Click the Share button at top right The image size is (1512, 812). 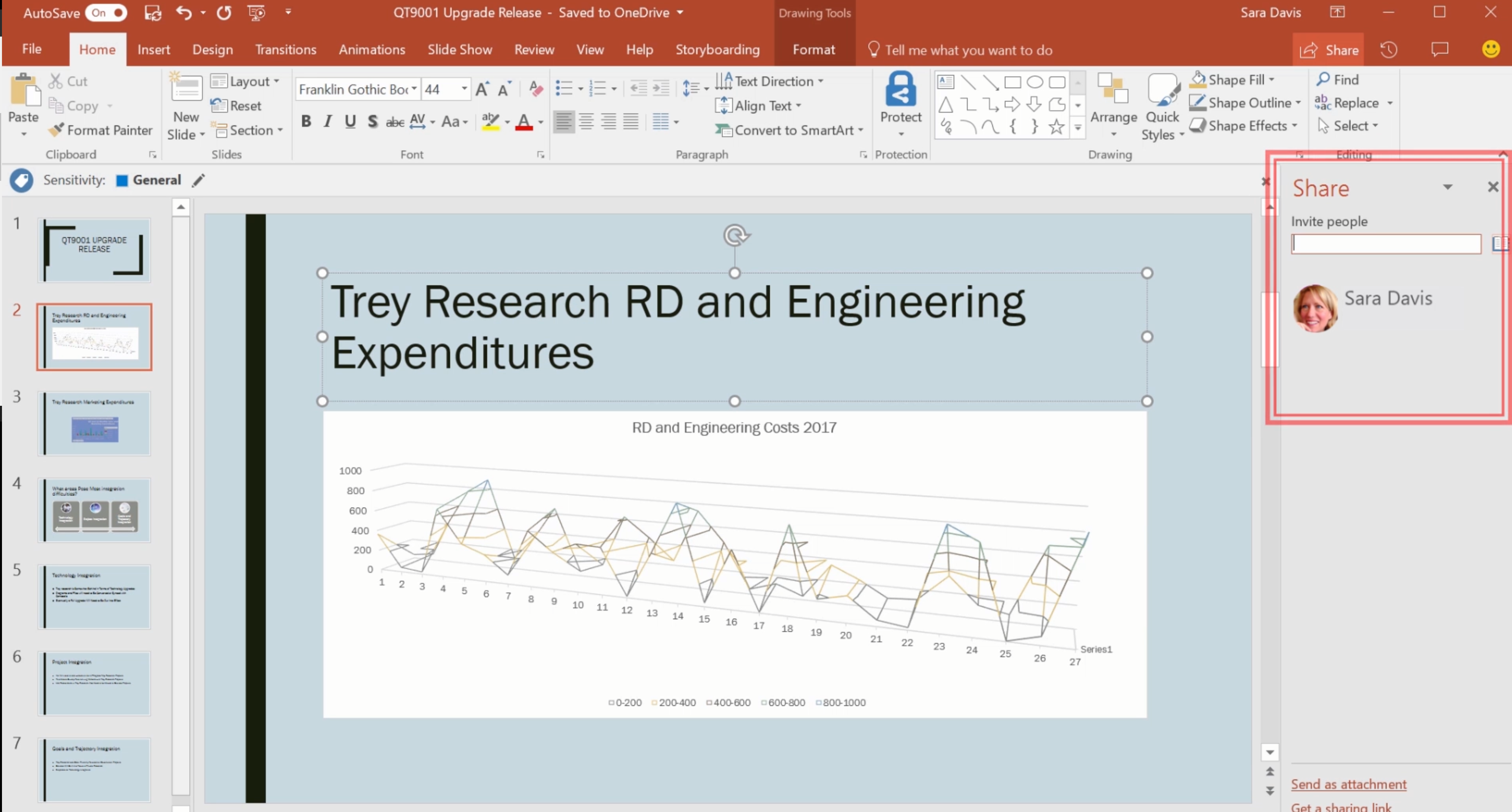(x=1329, y=50)
